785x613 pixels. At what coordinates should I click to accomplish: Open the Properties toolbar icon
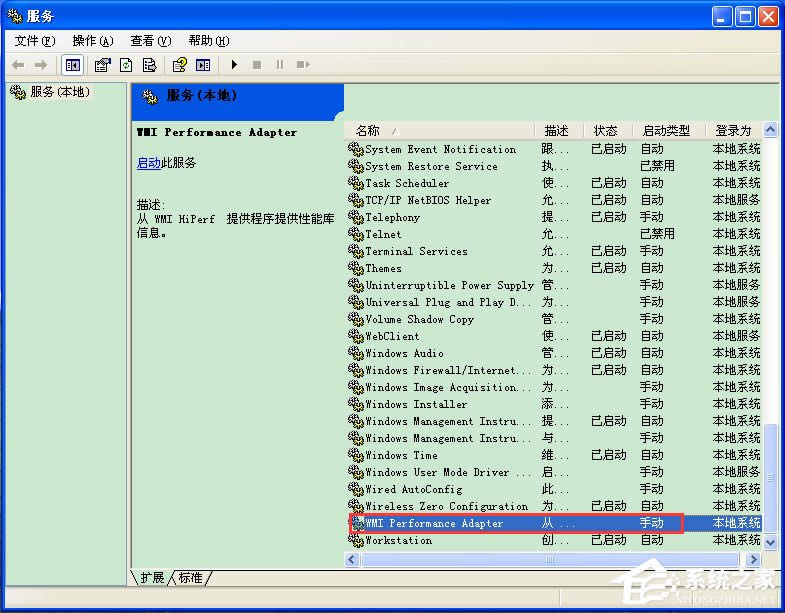[102, 65]
